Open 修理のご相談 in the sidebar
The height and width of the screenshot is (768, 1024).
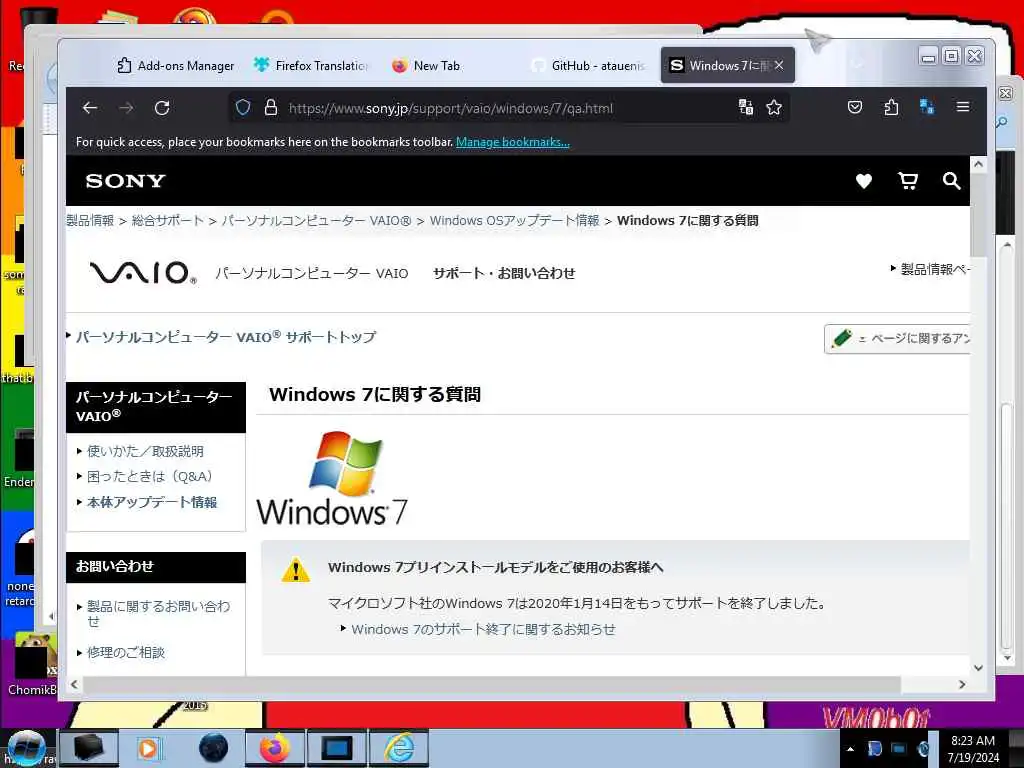pos(125,652)
